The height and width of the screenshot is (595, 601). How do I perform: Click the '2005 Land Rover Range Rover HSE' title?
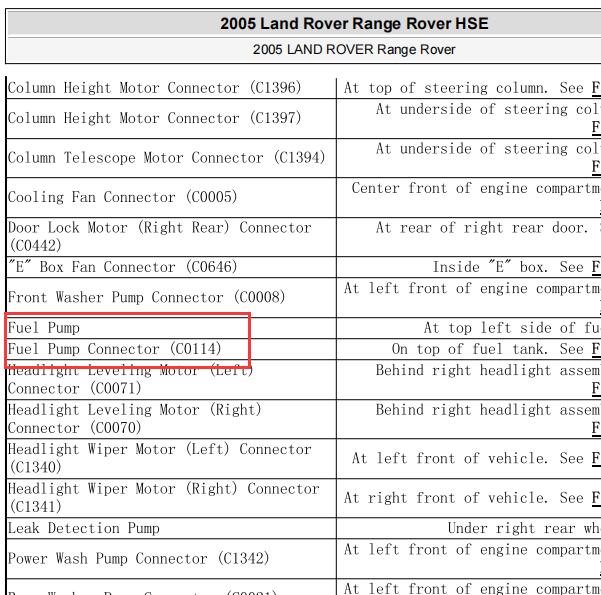(x=354, y=24)
